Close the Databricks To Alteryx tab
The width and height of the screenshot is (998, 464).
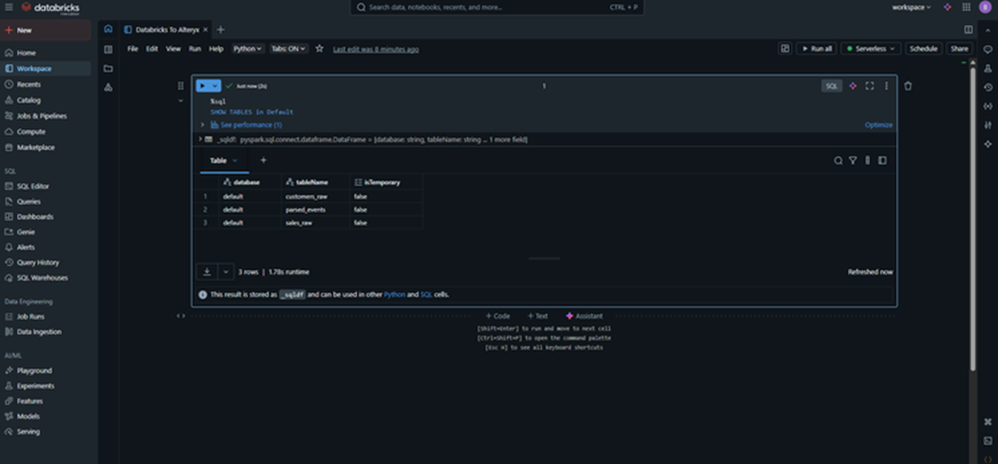206,30
